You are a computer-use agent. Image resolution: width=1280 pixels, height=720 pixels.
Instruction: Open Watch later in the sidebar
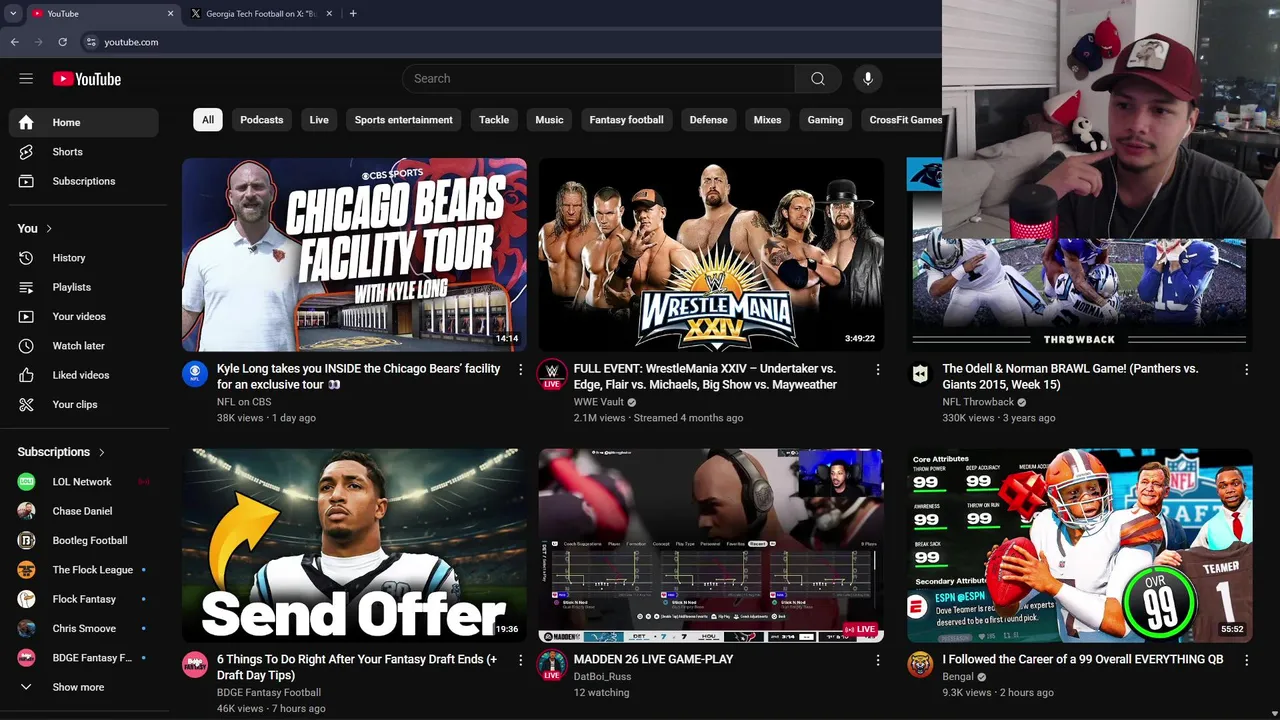pyautogui.click(x=84, y=346)
